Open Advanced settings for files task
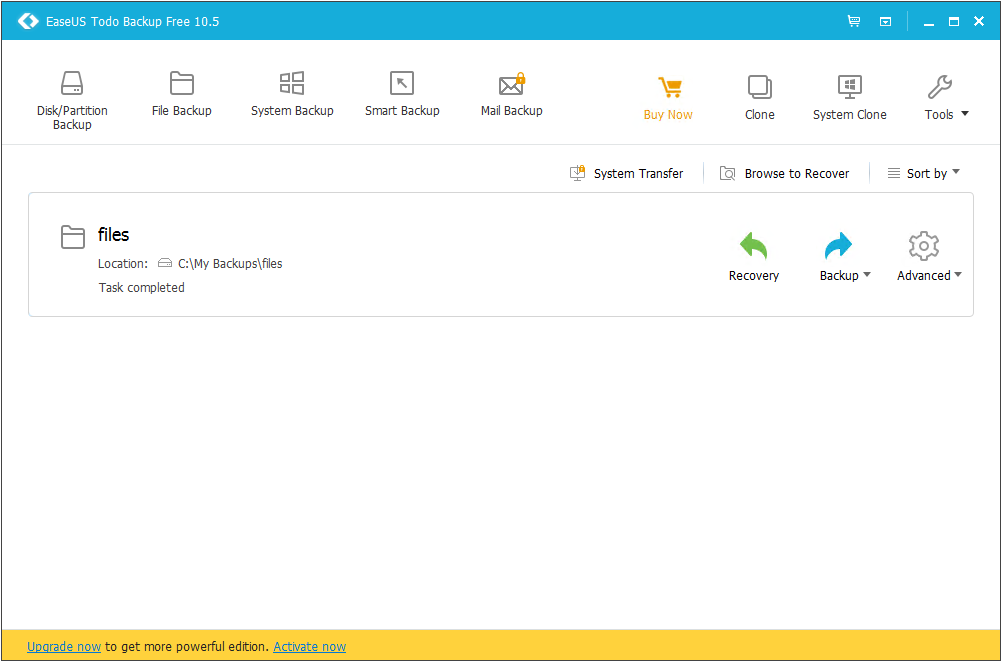Viewport: 1002px width, 662px height. (929, 257)
